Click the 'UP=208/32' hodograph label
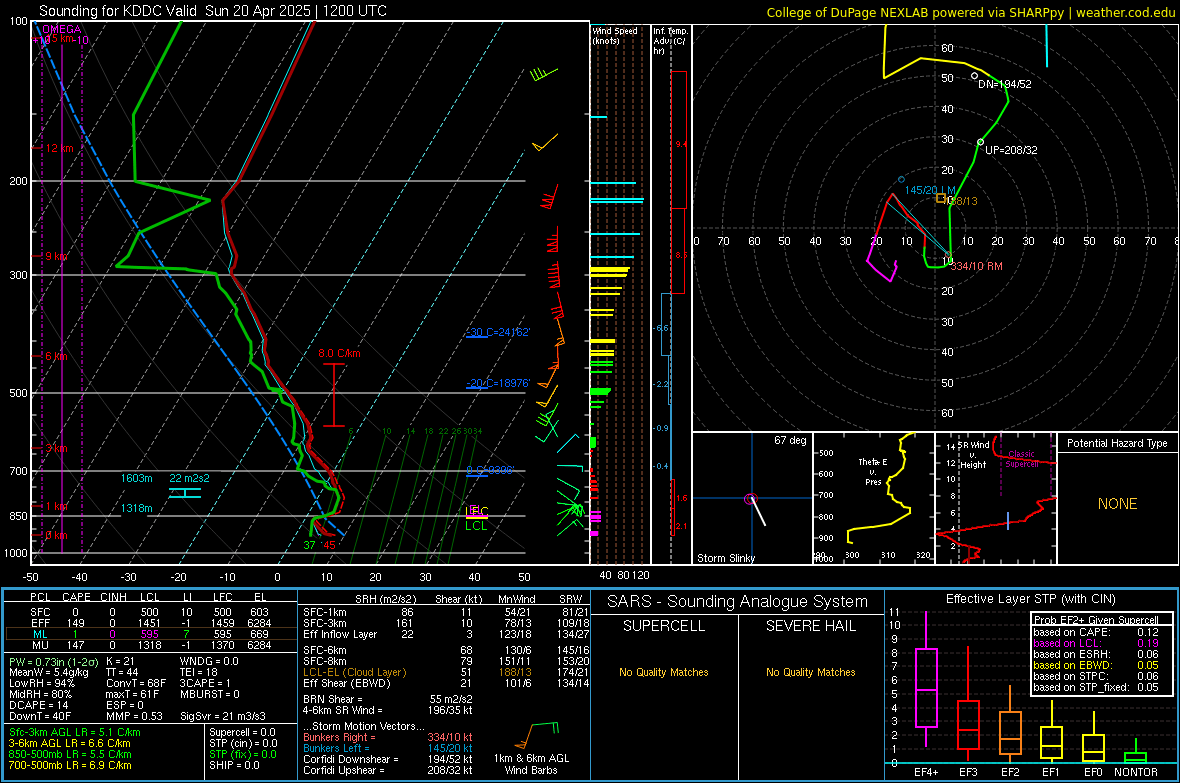The width and height of the screenshot is (1180, 783). 1011,151
